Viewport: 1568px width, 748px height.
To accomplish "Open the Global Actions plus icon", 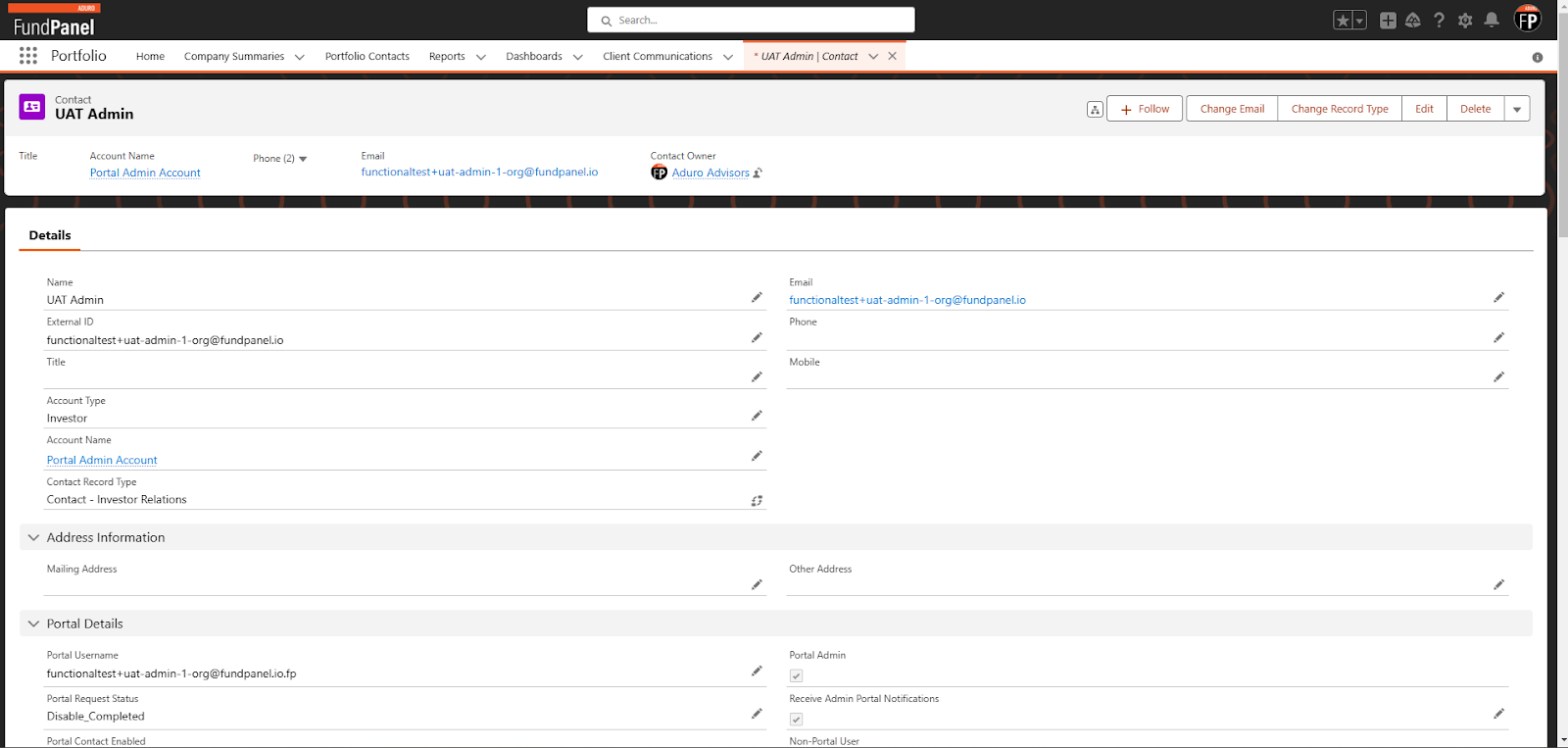I will (1388, 21).
